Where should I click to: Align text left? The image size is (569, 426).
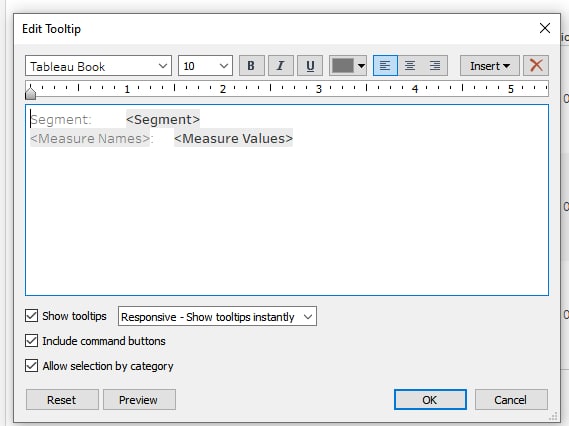[x=385, y=66]
